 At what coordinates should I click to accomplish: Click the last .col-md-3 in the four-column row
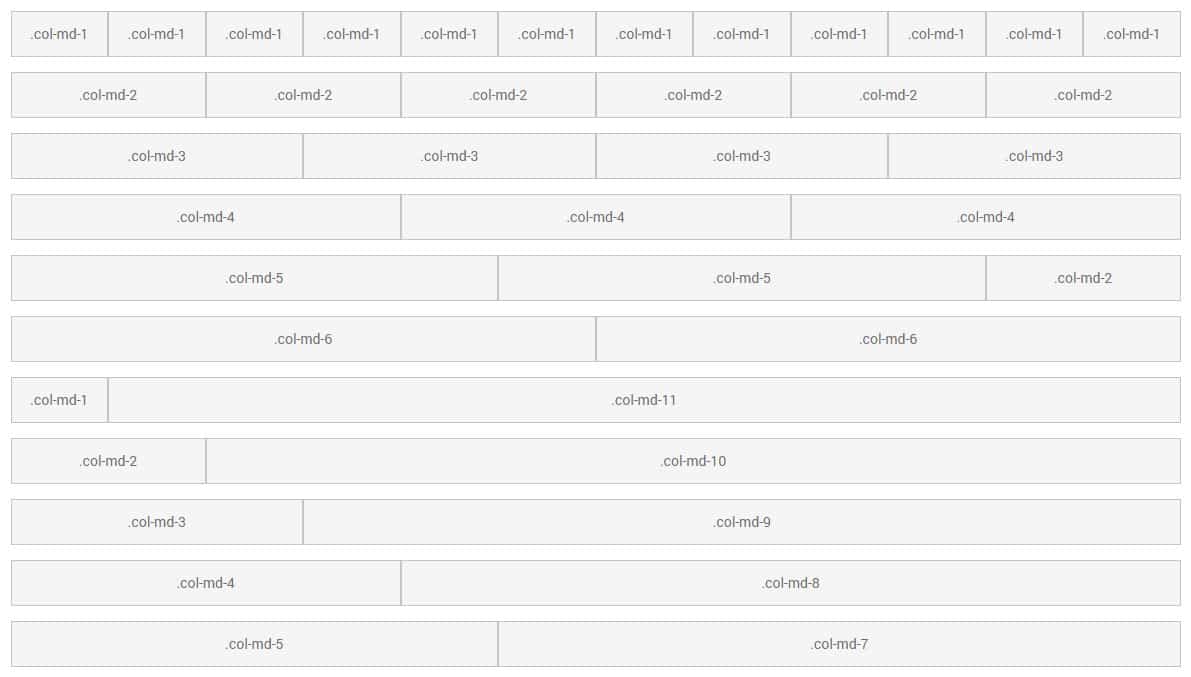tap(1035, 156)
